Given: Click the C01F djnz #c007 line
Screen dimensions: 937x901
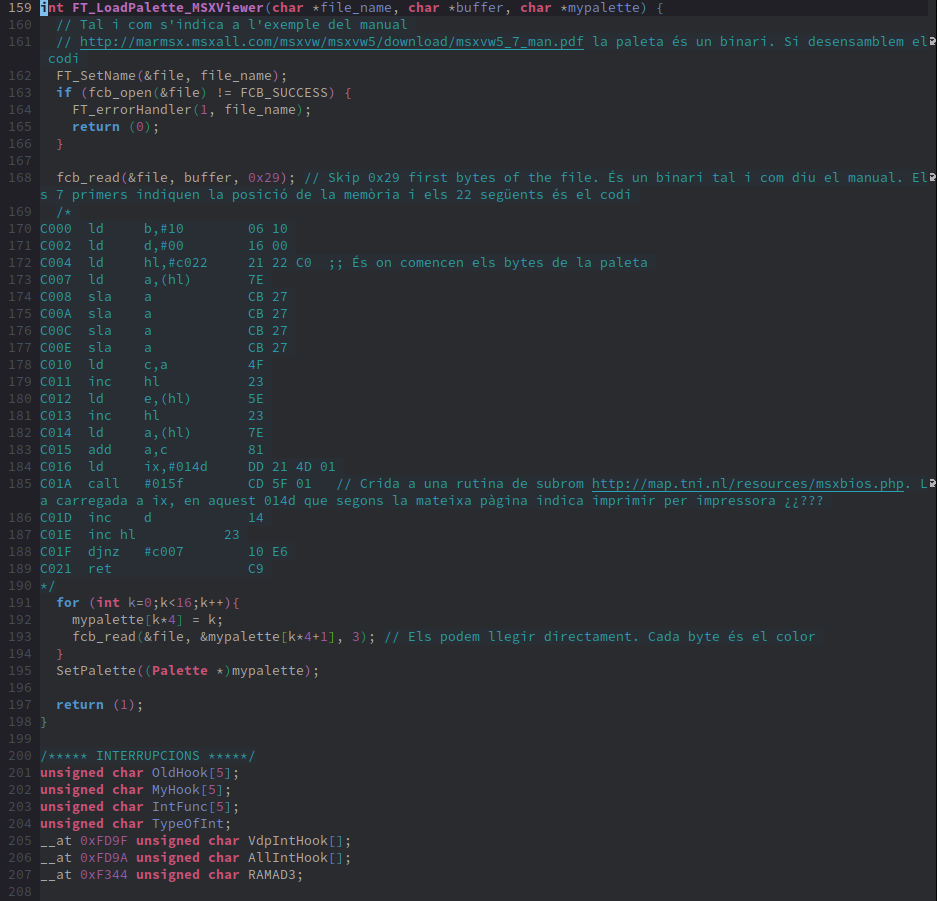Looking at the screenshot, I should pos(164,551).
